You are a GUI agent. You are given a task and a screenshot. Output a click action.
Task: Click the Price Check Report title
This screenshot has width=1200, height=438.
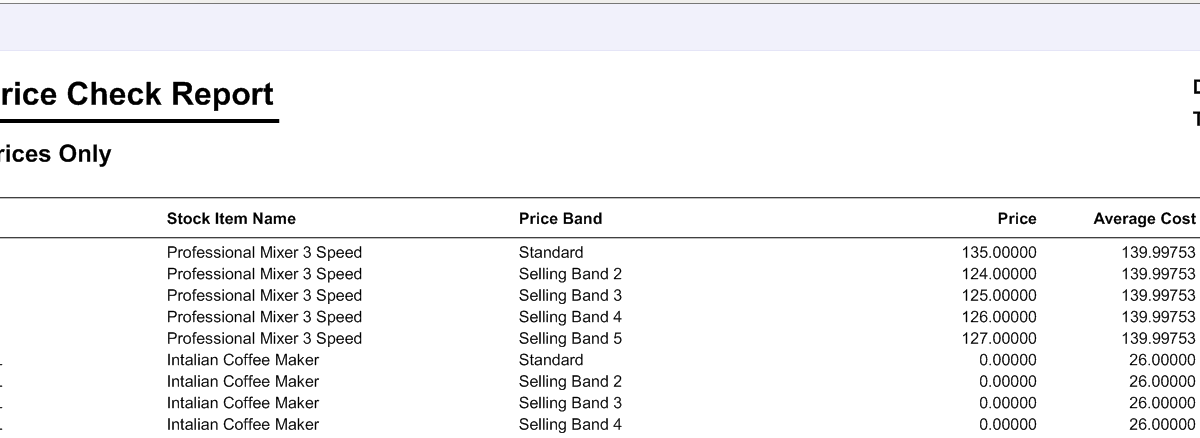point(136,94)
